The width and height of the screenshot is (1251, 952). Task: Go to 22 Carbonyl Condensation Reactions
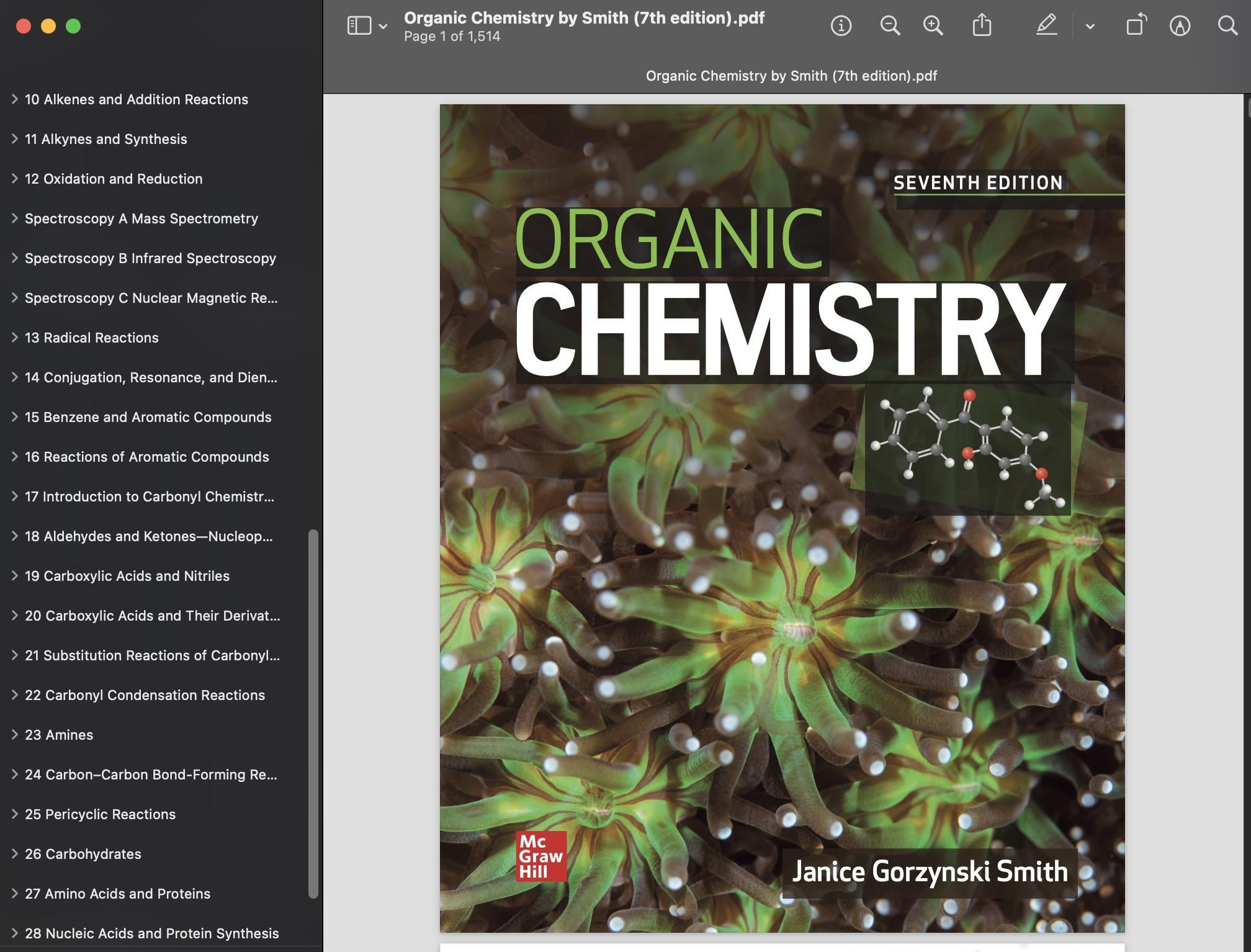(145, 695)
